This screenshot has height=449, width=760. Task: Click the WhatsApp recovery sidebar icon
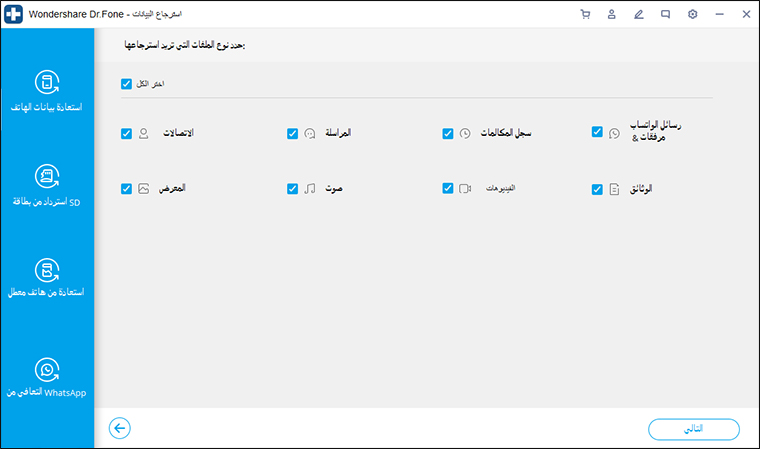click(x=47, y=370)
